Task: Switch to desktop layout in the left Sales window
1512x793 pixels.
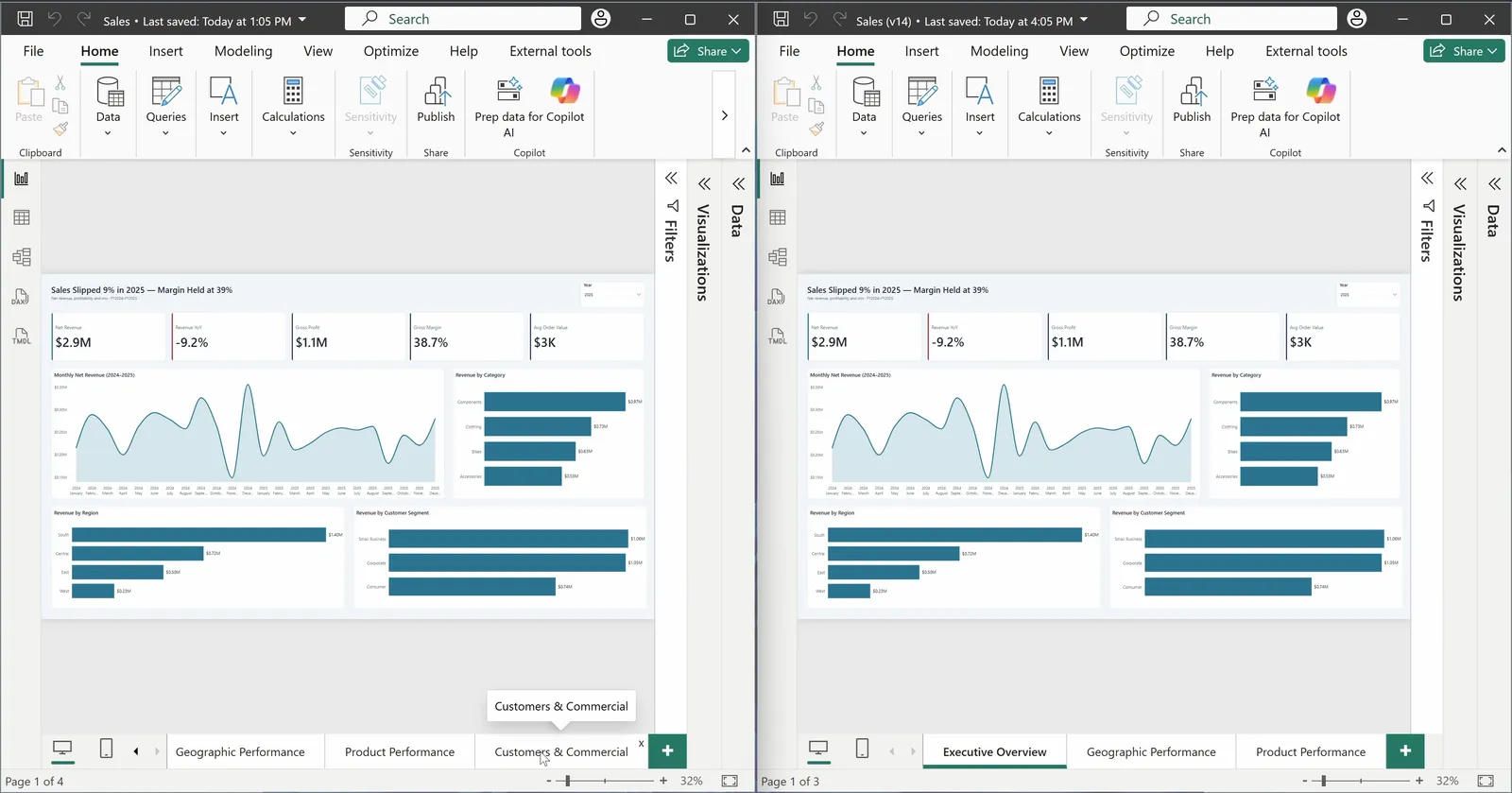Action: 62,750
